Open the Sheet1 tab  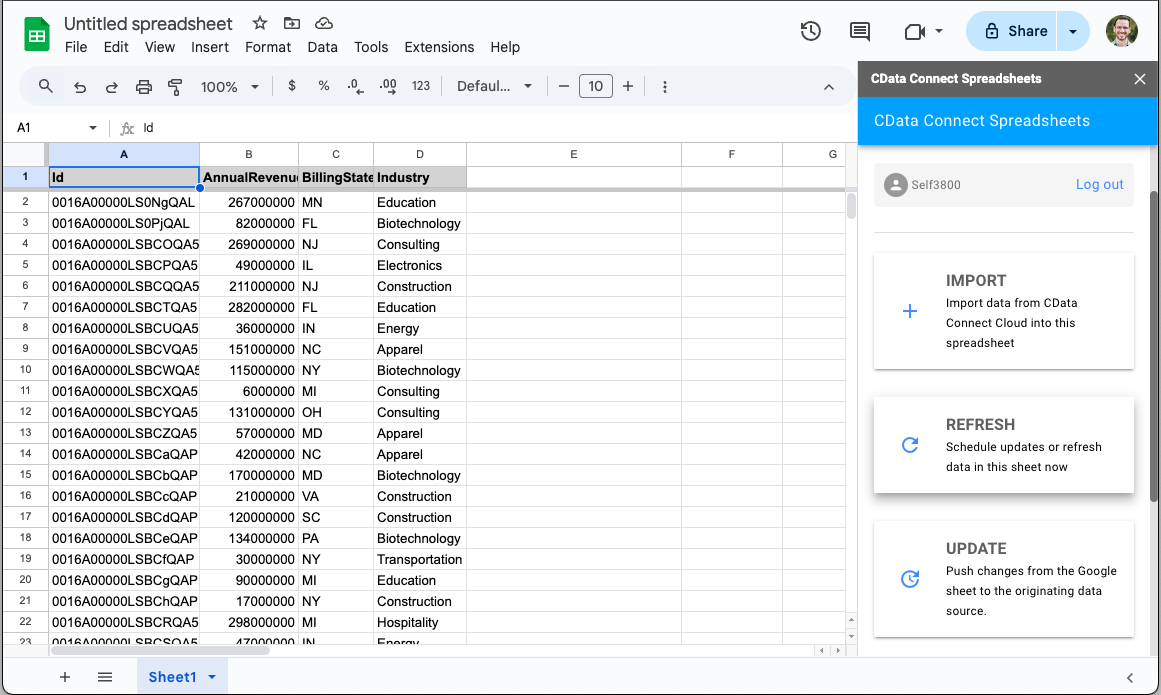tap(172, 677)
